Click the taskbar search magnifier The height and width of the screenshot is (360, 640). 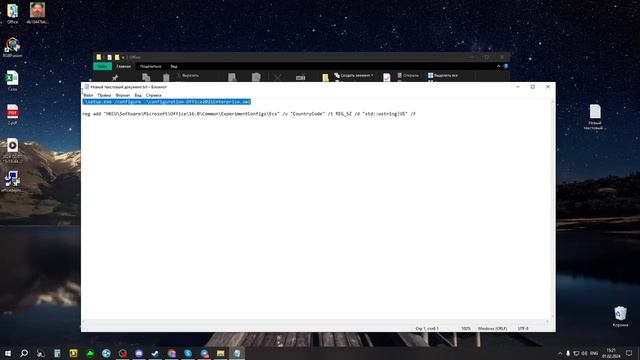(x=24, y=353)
